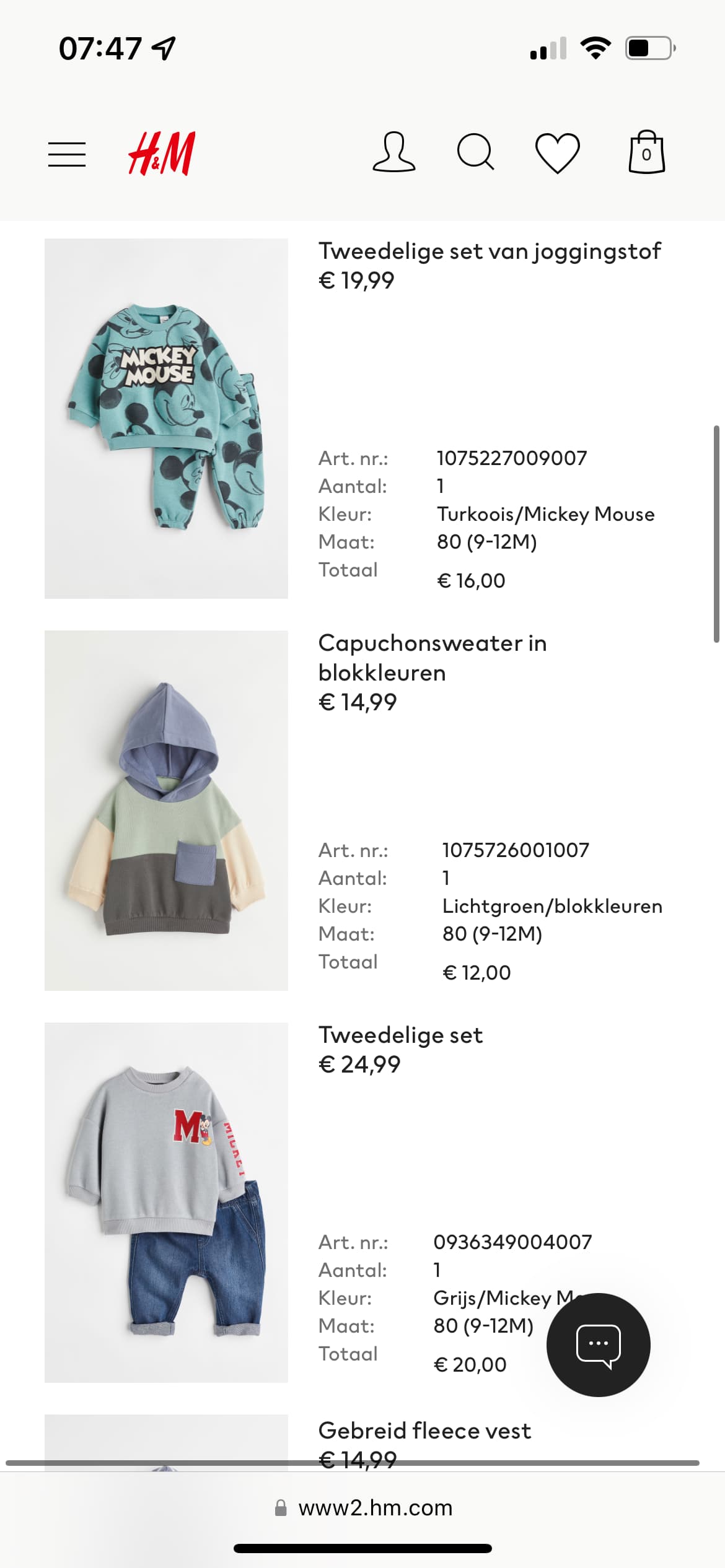The height and width of the screenshot is (1568, 725).
Task: Tap the lock icon beside the URL
Action: click(x=281, y=1507)
